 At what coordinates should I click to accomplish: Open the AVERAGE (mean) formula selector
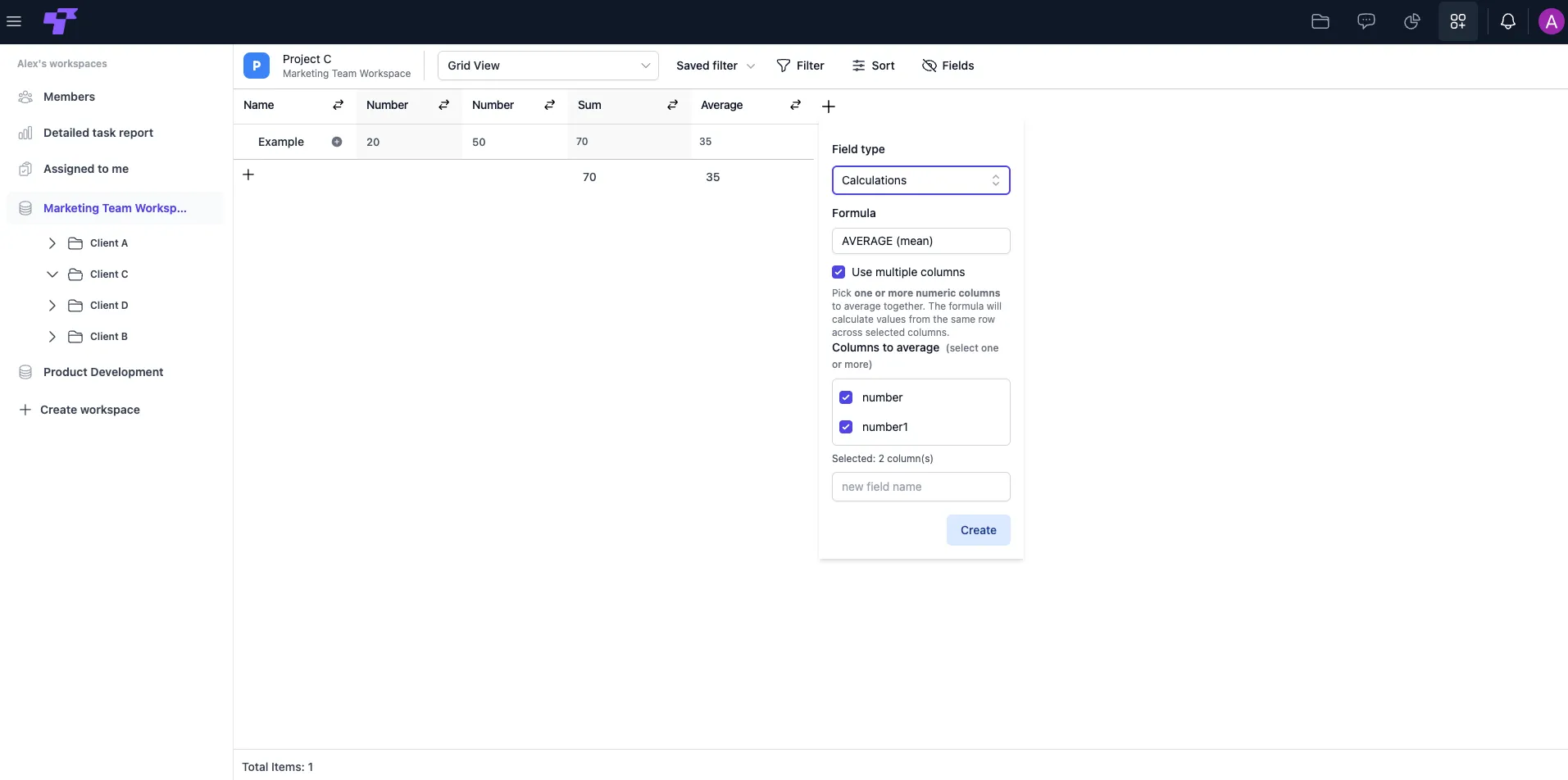pos(921,241)
